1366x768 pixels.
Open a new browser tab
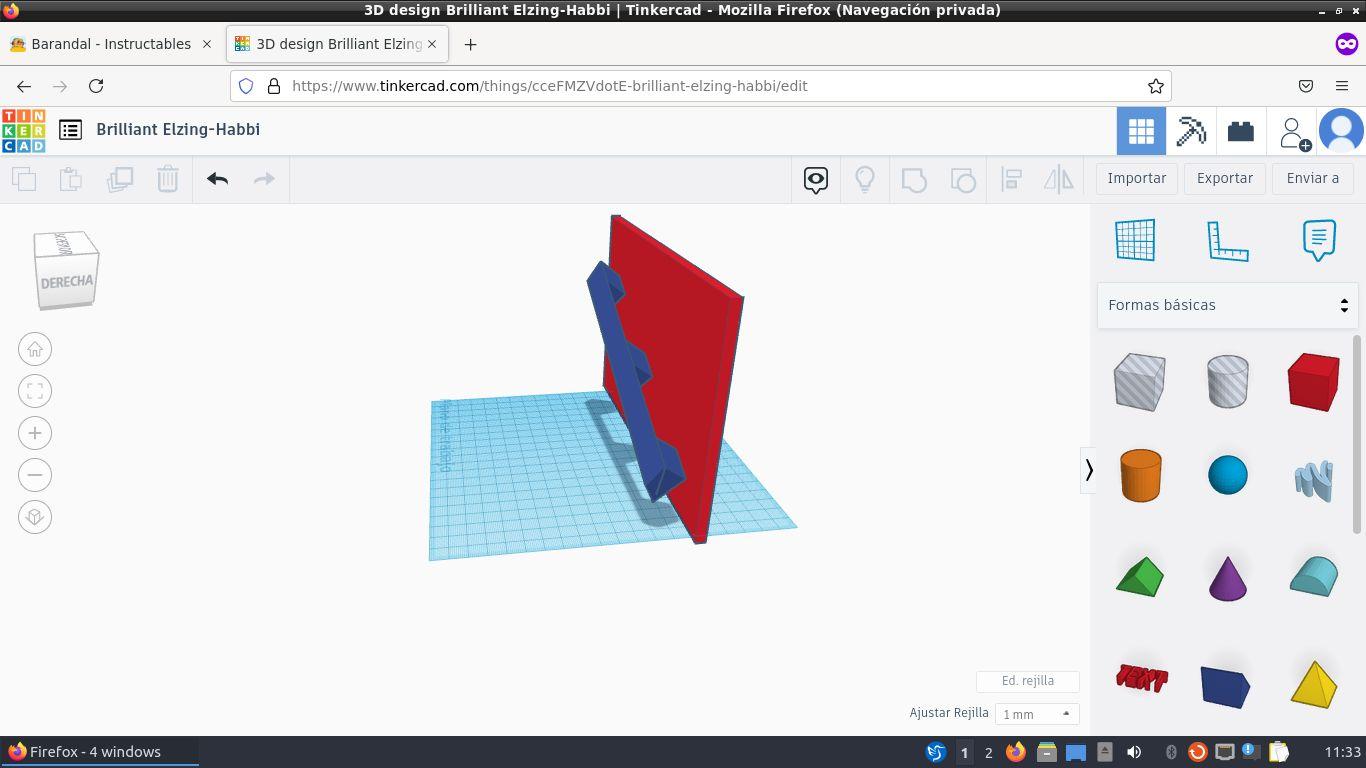tap(470, 44)
